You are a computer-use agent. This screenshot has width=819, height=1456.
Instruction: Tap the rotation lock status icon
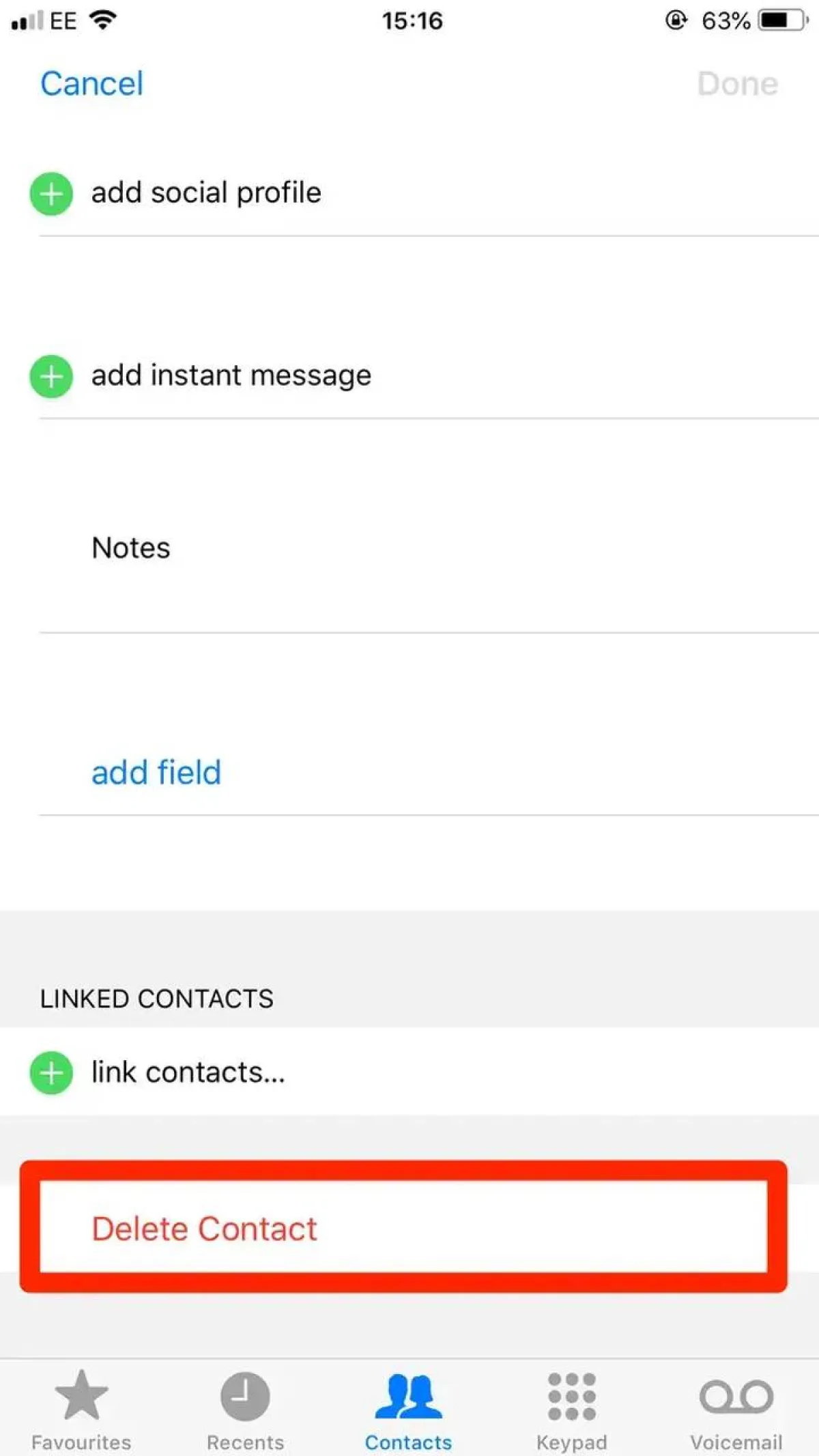(676, 20)
